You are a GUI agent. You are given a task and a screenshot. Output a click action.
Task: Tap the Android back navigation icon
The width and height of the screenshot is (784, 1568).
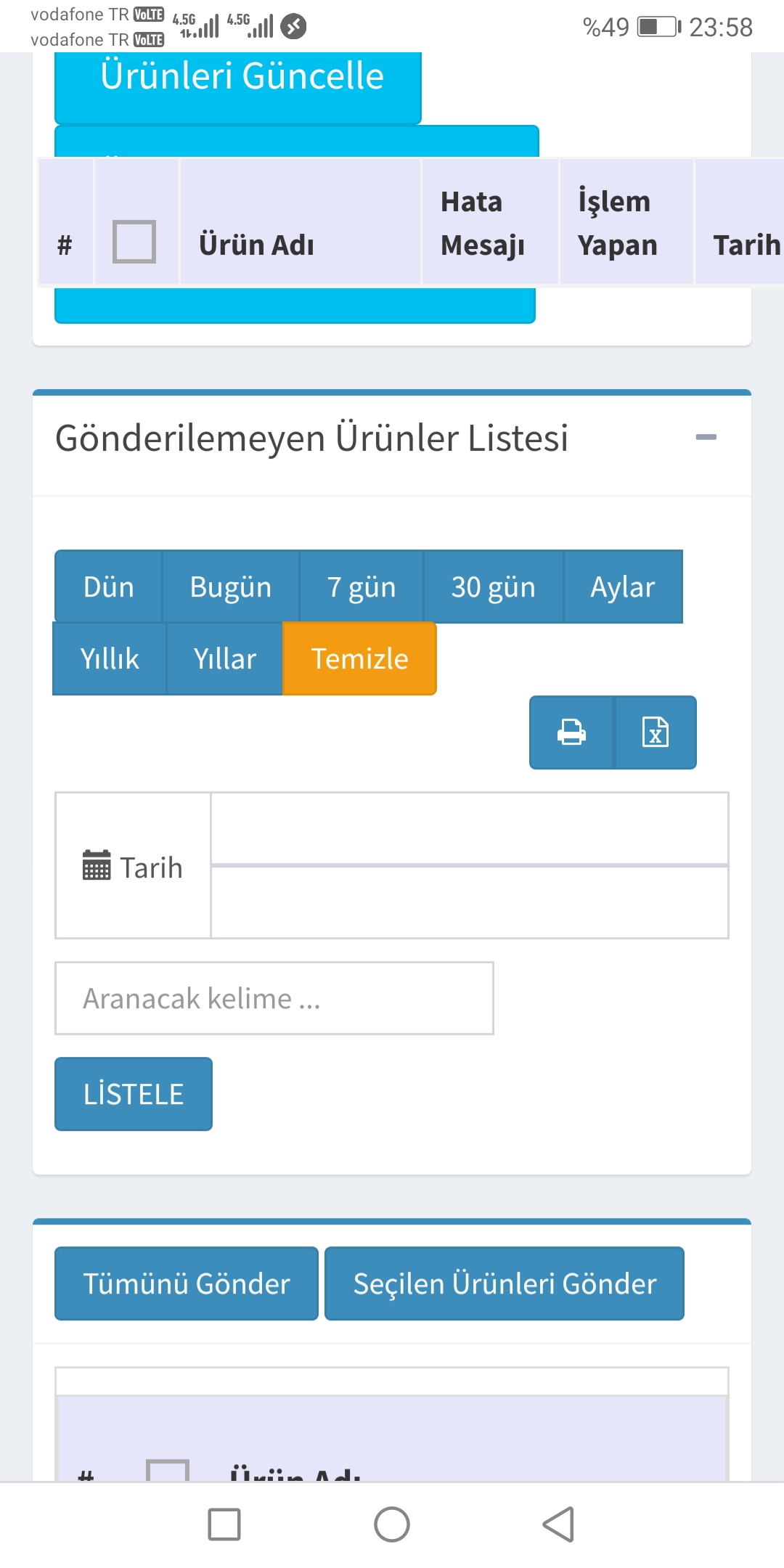(x=558, y=1524)
